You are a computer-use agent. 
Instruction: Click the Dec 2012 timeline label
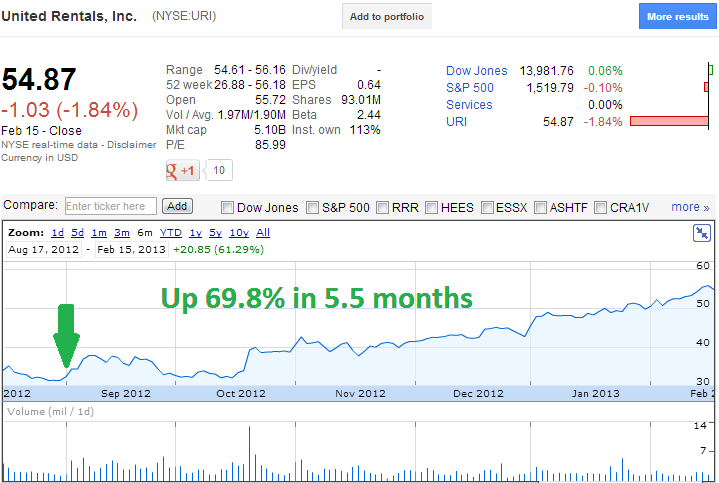tap(478, 394)
